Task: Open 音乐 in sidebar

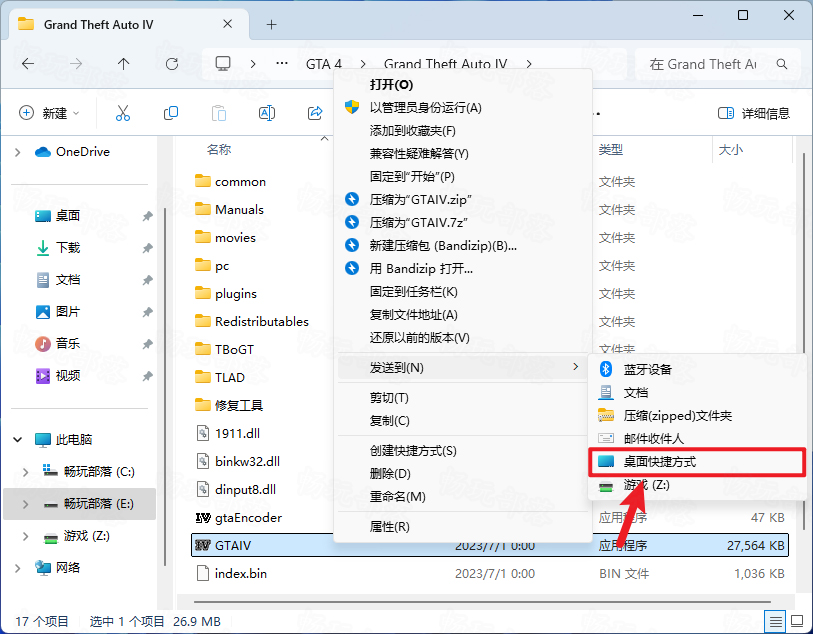Action: click(67, 343)
